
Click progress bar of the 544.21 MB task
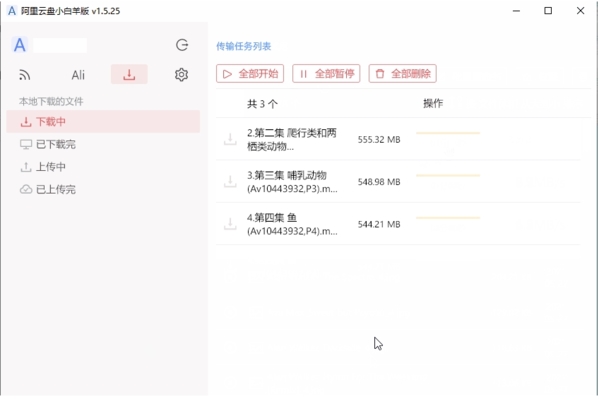point(448,218)
